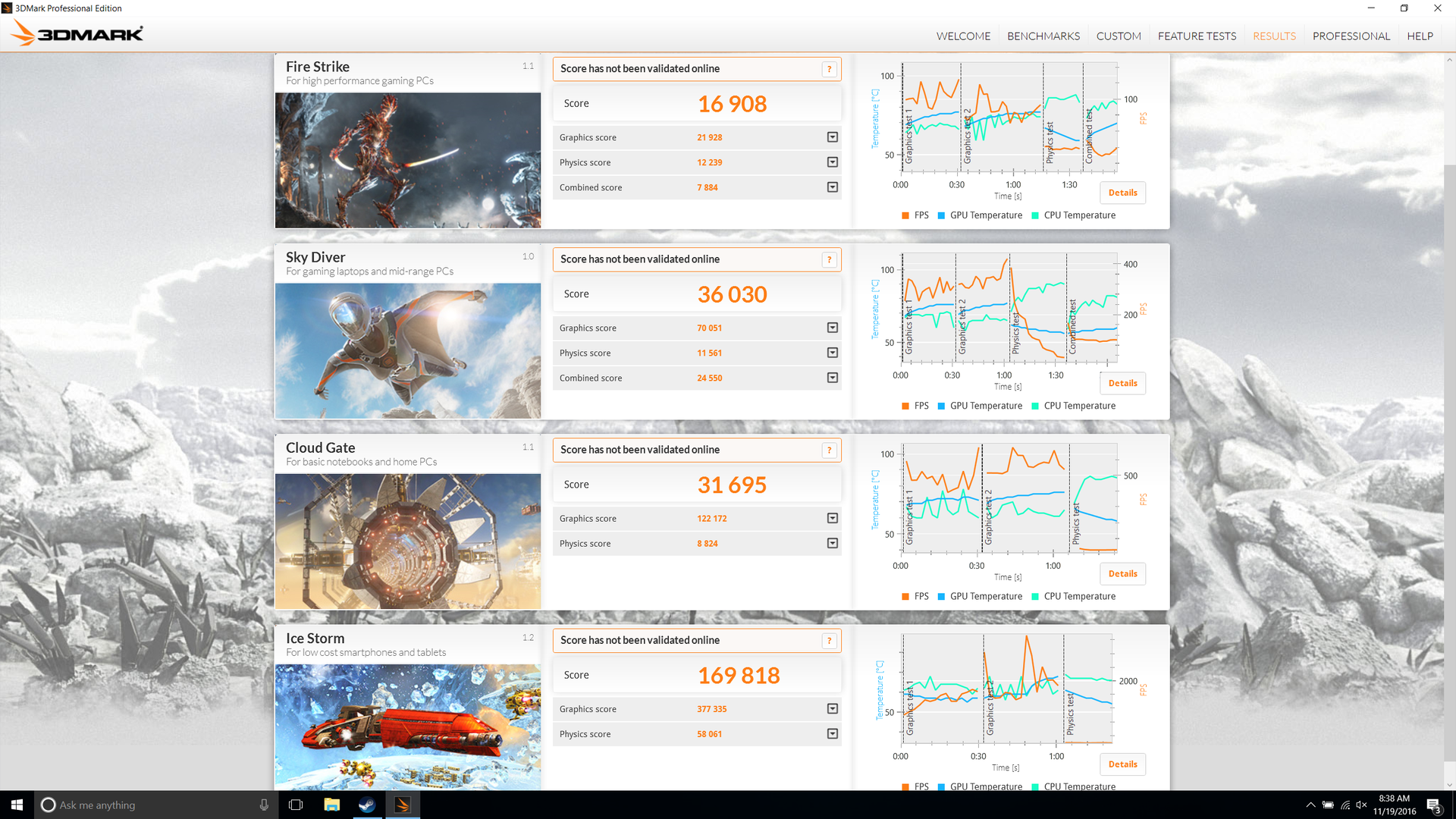Expand Cloud Gate Graphics score details
This screenshot has width=1456, height=819.
tap(833, 519)
